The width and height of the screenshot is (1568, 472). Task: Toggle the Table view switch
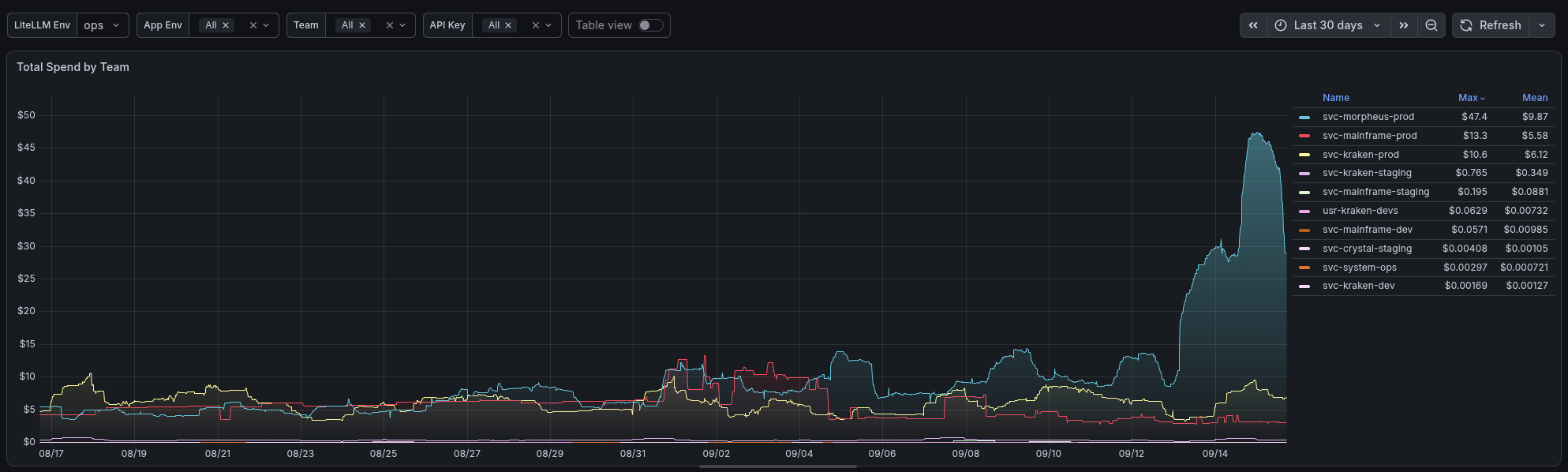tap(651, 25)
